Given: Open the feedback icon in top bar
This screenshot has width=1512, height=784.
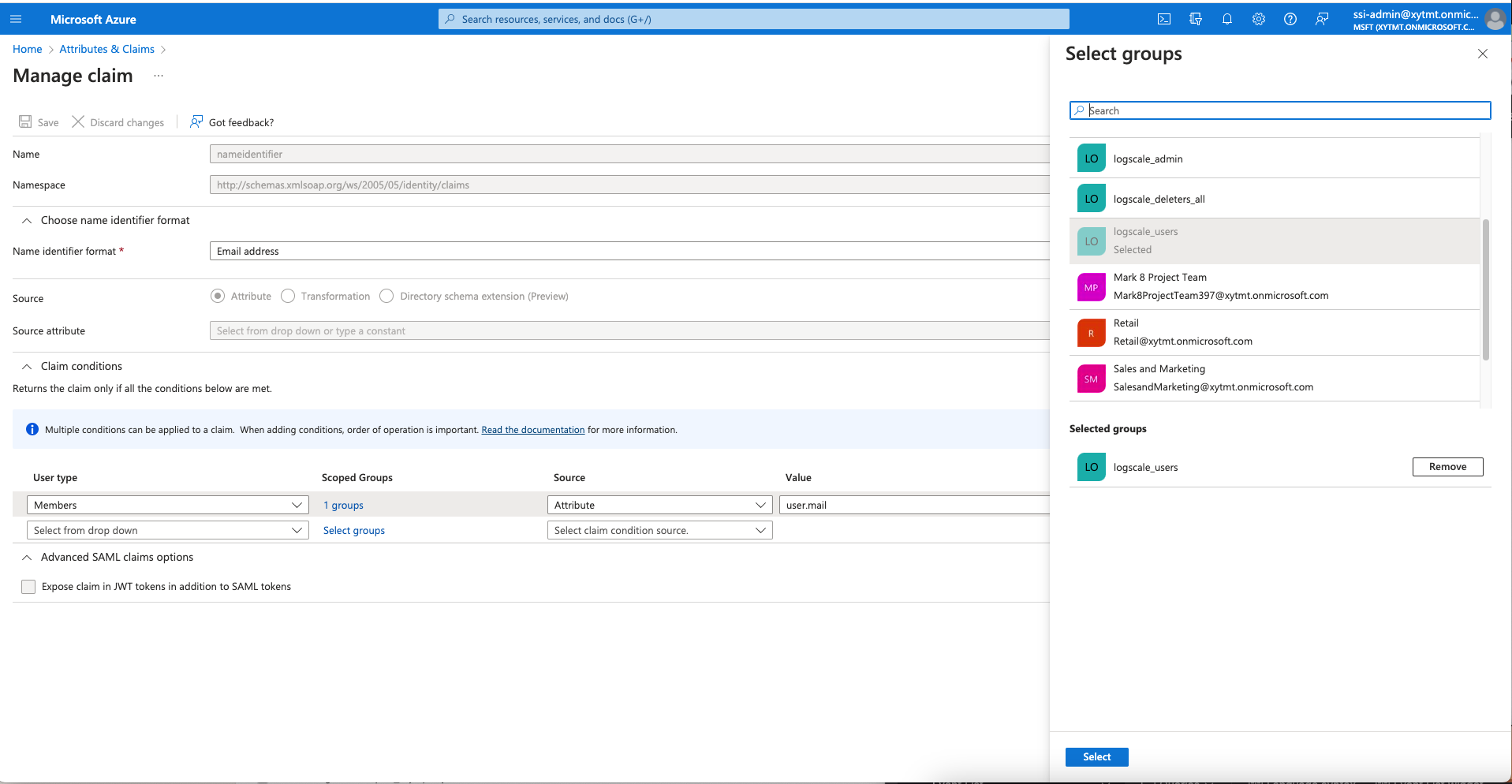Looking at the screenshot, I should click(1322, 19).
